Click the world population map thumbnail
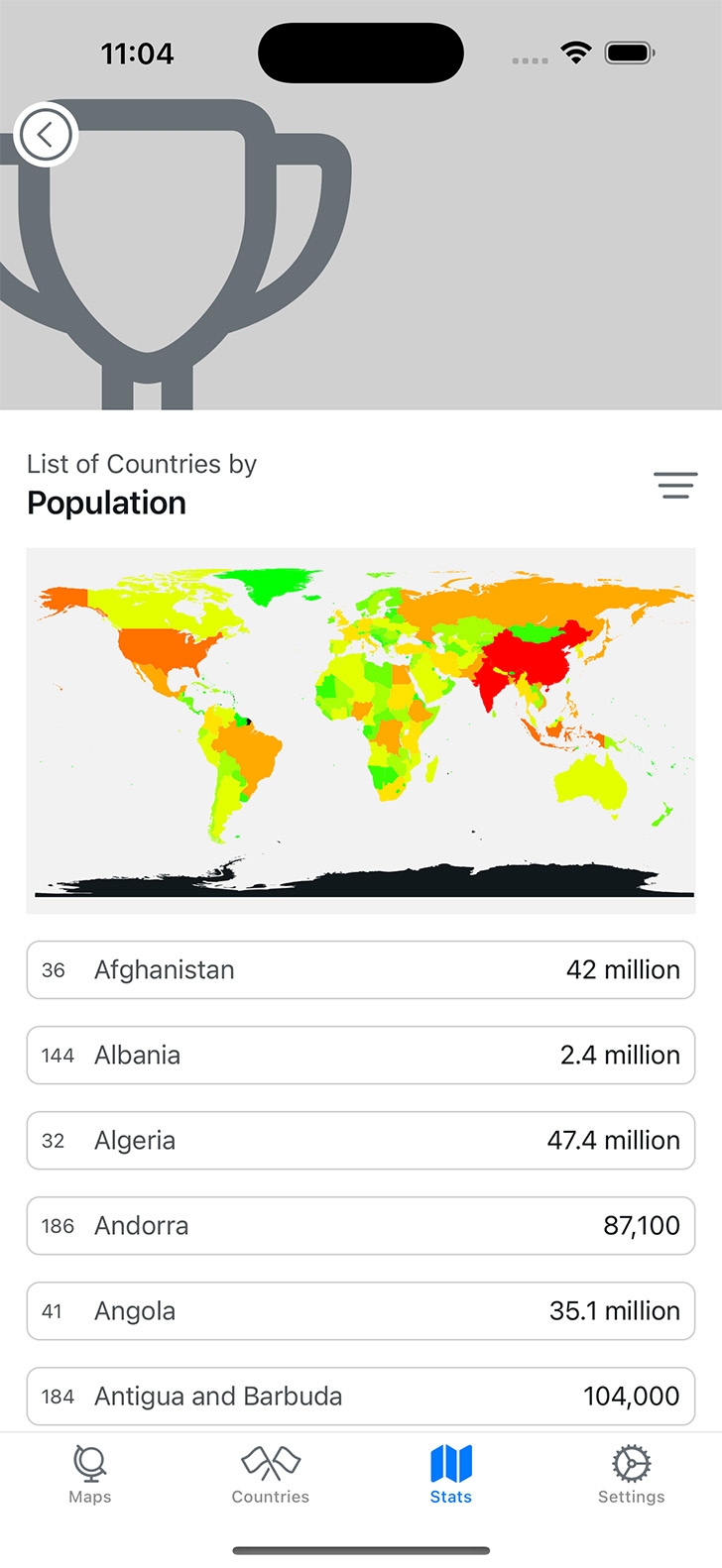The image size is (722, 1568). click(361, 730)
